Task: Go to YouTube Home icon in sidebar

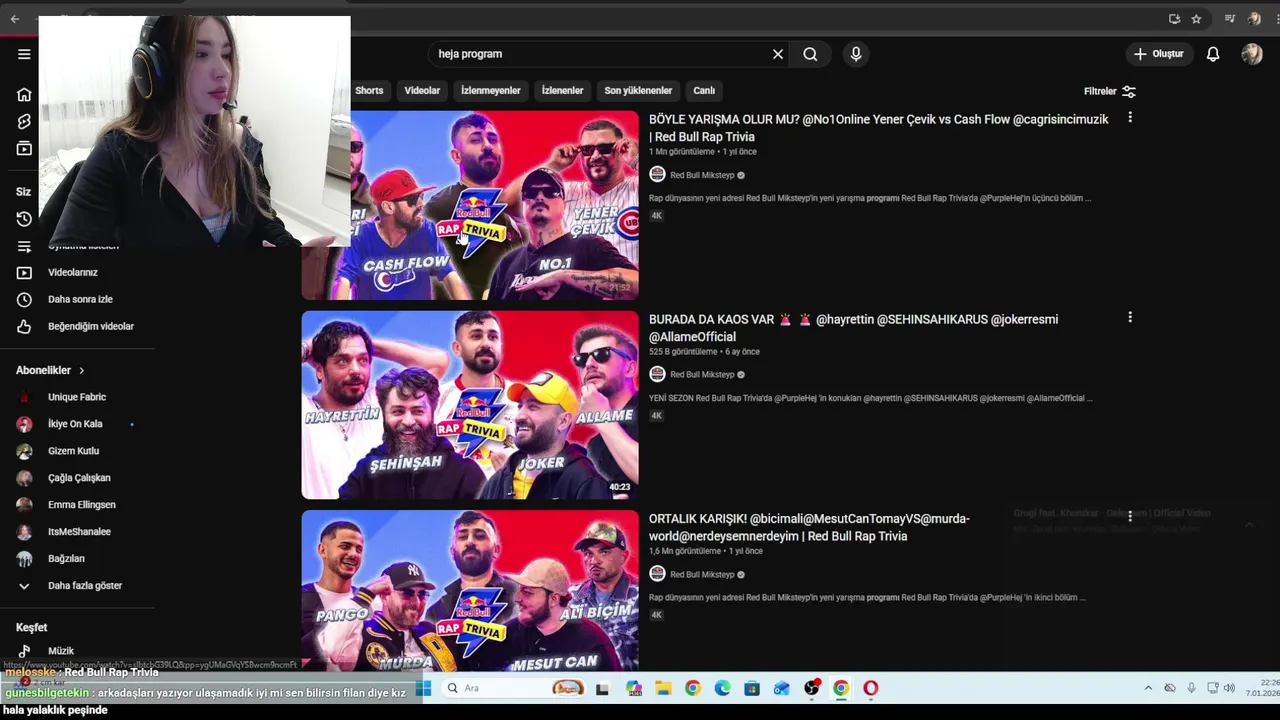Action: pos(24,94)
